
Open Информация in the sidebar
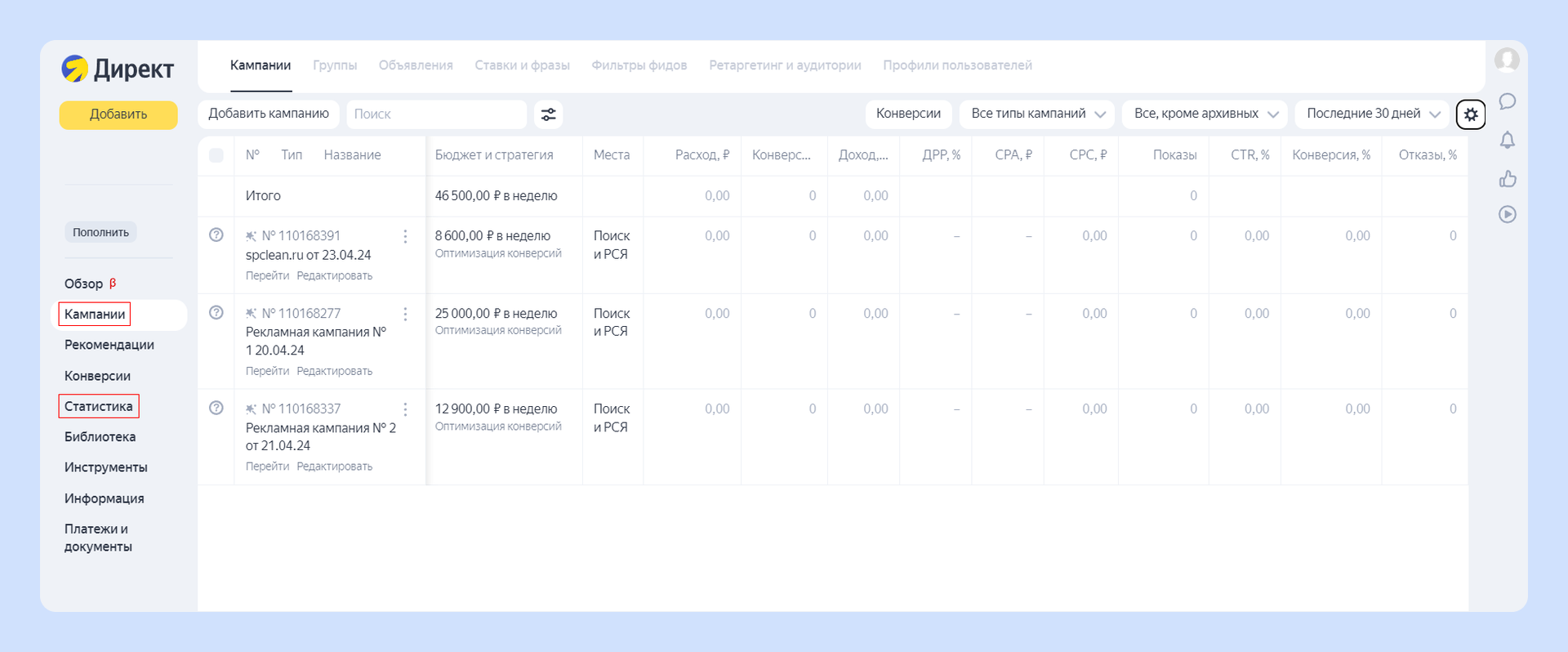click(x=105, y=498)
